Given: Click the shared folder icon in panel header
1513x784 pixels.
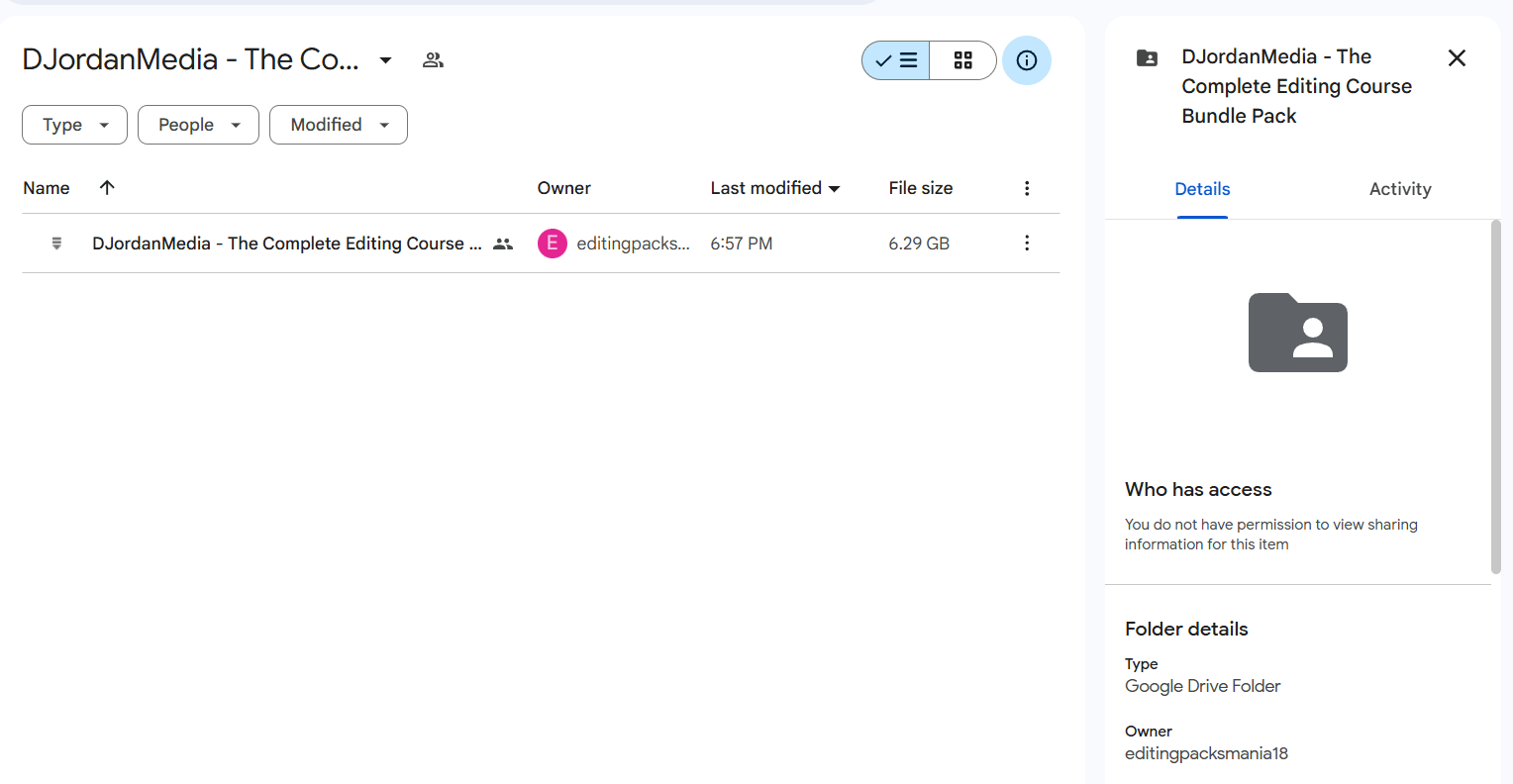Looking at the screenshot, I should tap(1148, 57).
